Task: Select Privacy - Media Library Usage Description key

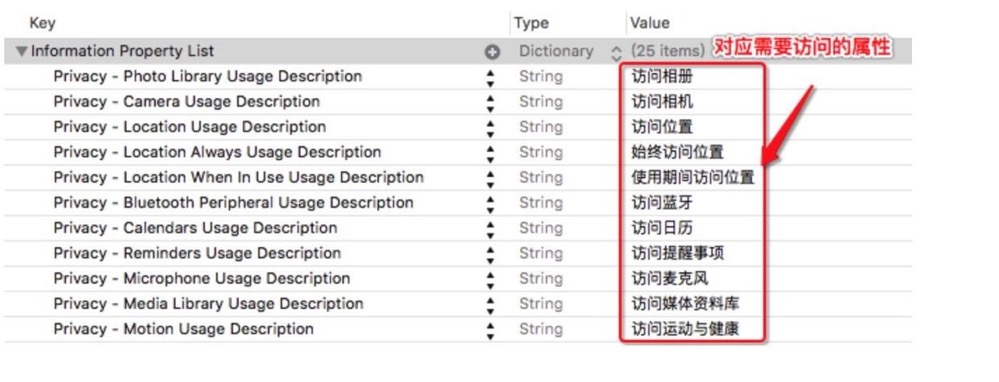Action: [x=208, y=304]
